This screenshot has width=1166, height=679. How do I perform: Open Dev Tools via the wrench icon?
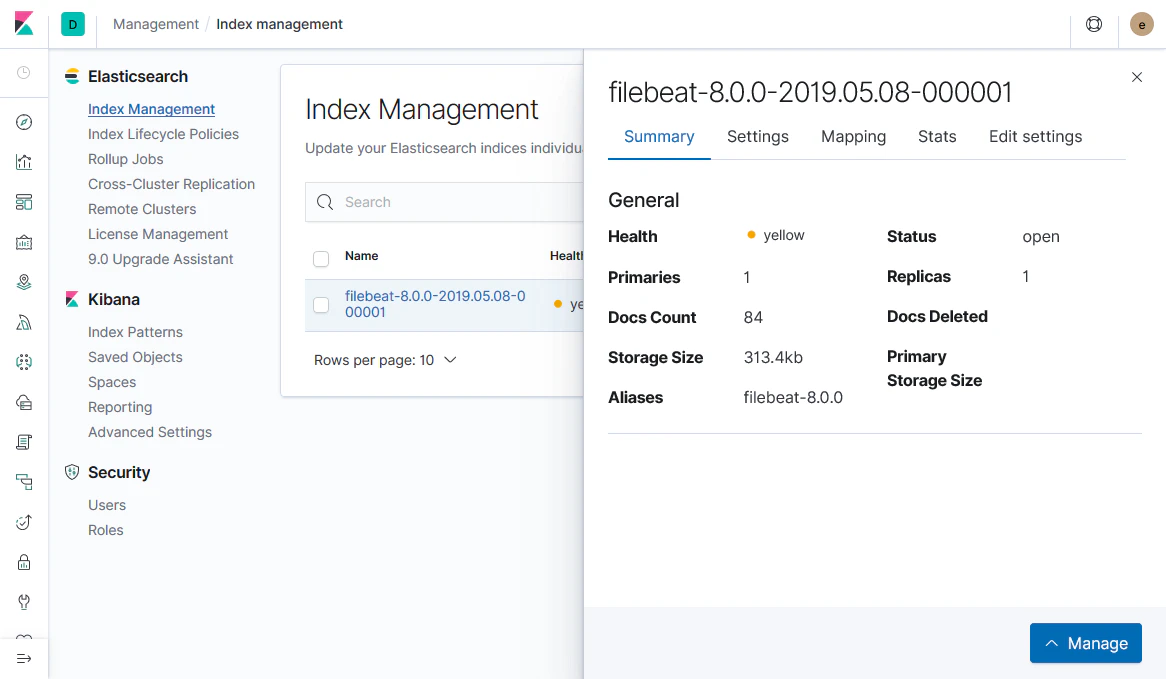point(24,602)
